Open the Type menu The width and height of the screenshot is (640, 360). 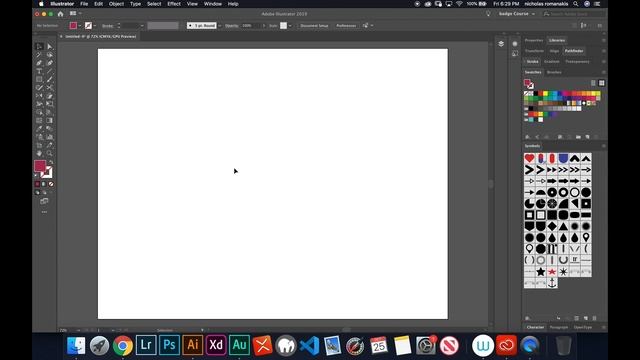[135, 4]
